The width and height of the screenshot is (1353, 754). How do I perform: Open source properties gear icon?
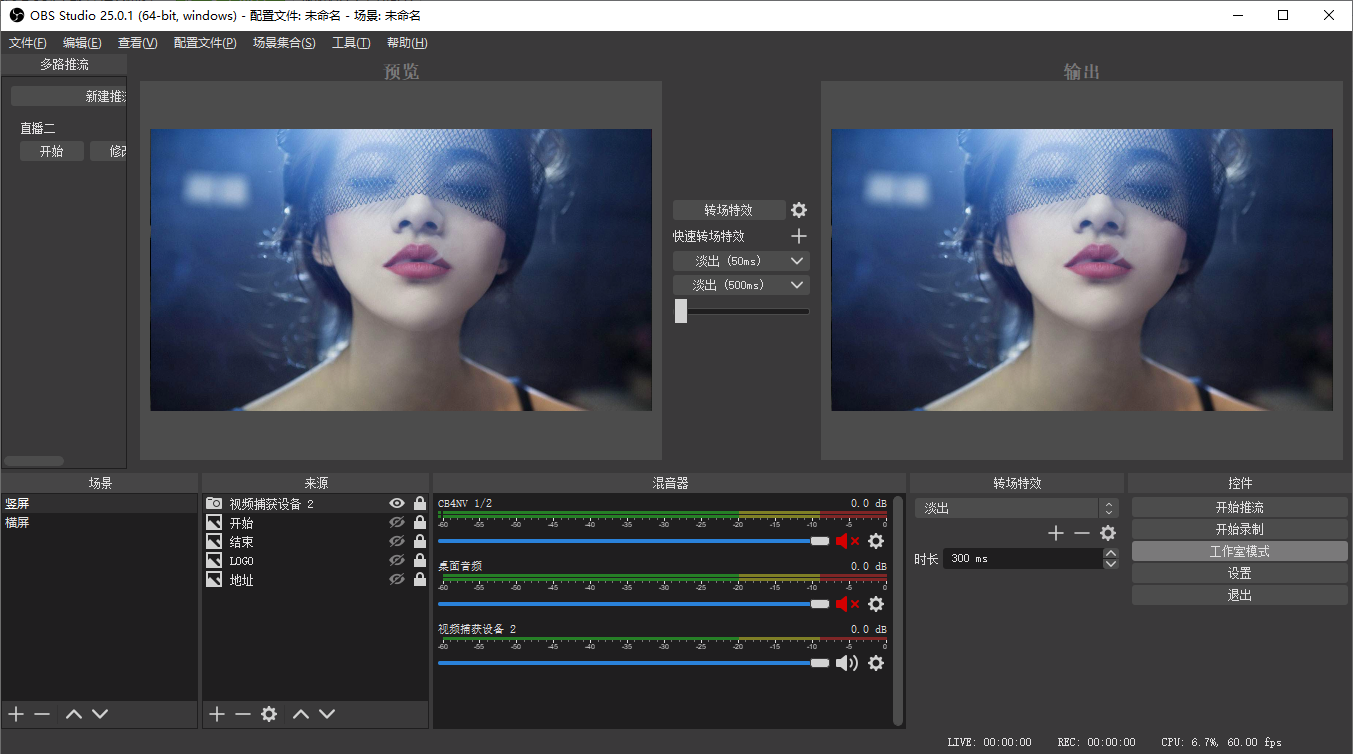[269, 714]
